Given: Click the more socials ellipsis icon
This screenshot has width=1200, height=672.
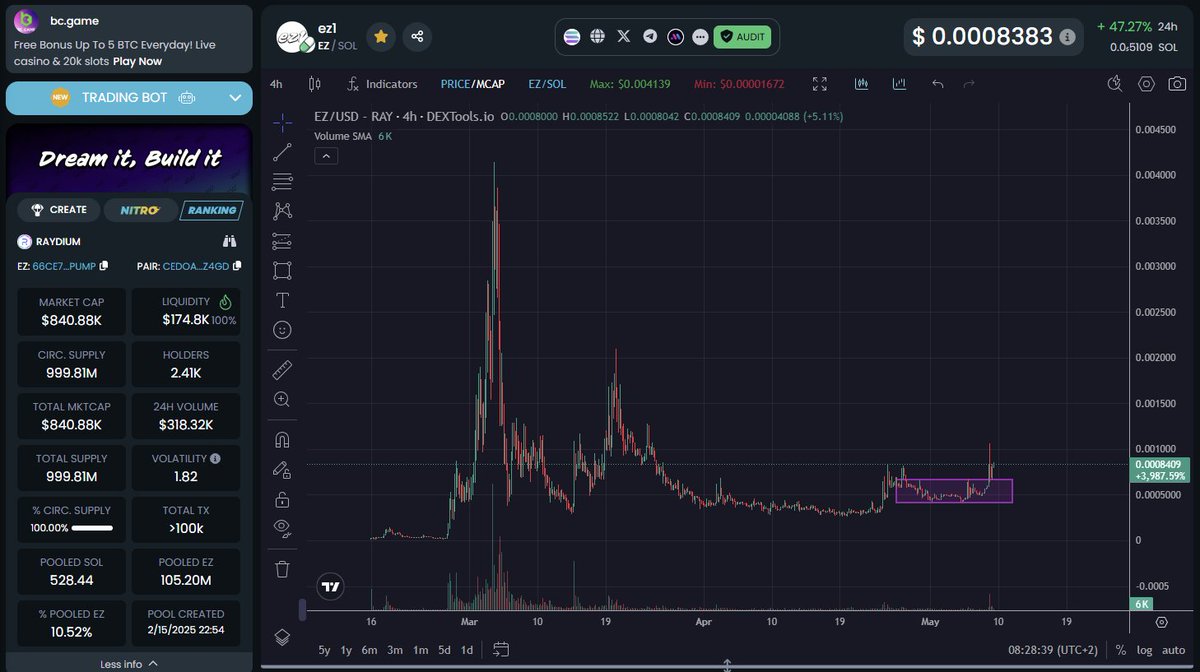Looking at the screenshot, I should 700,36.
